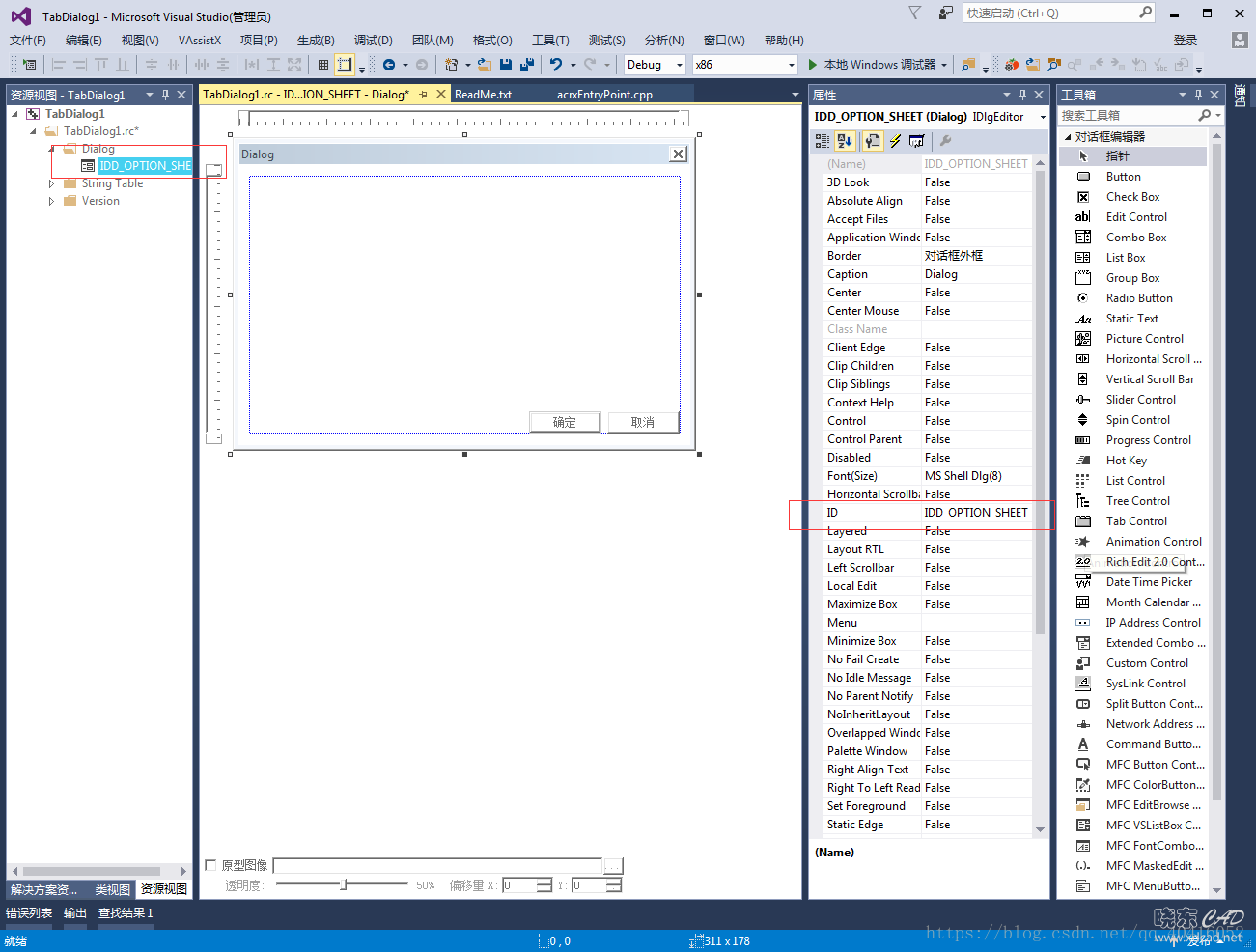
Task: Open the control events lightning icon
Action: tap(895, 141)
